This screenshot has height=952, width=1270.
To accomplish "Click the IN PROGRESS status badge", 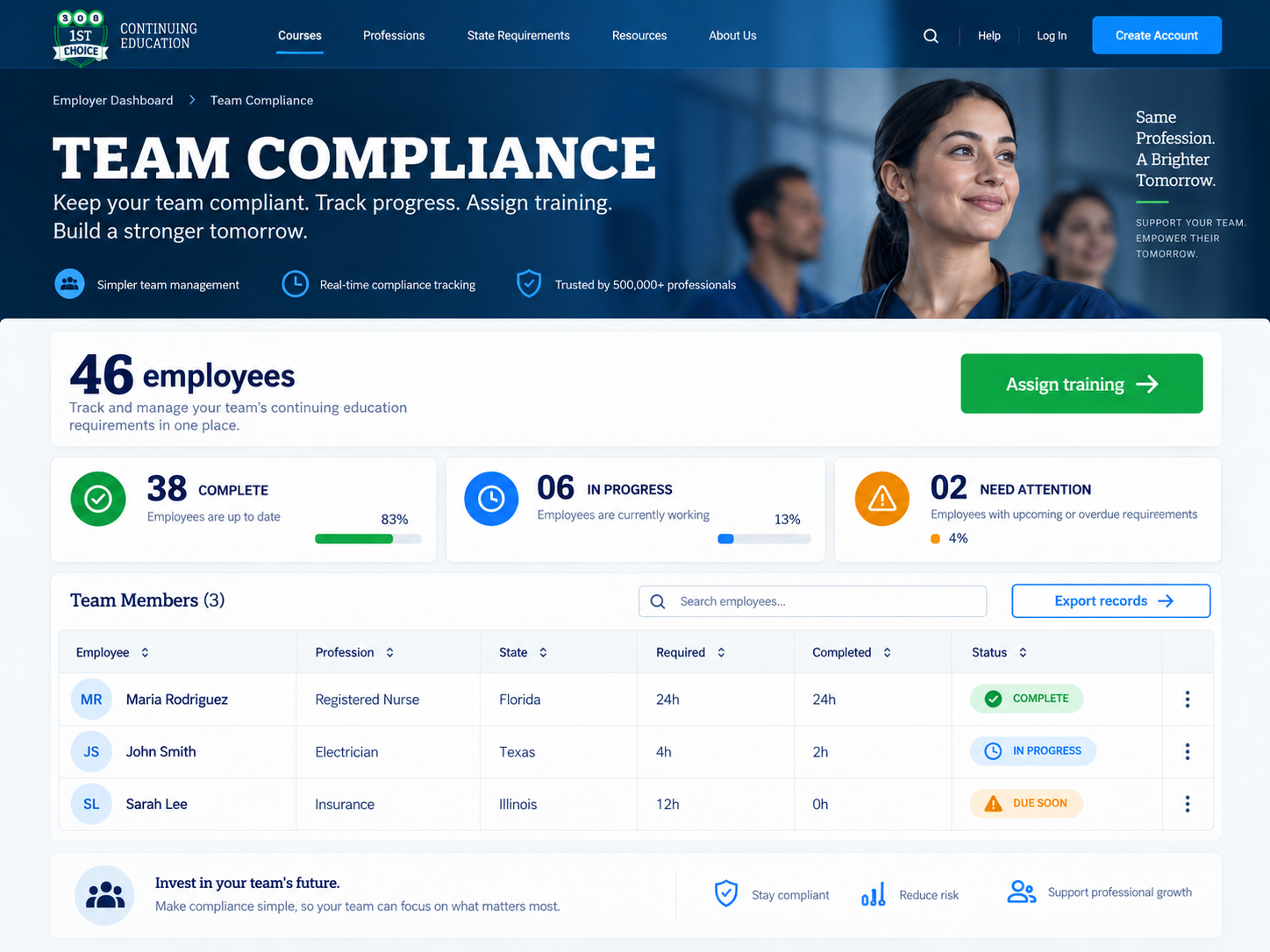I will [1033, 751].
